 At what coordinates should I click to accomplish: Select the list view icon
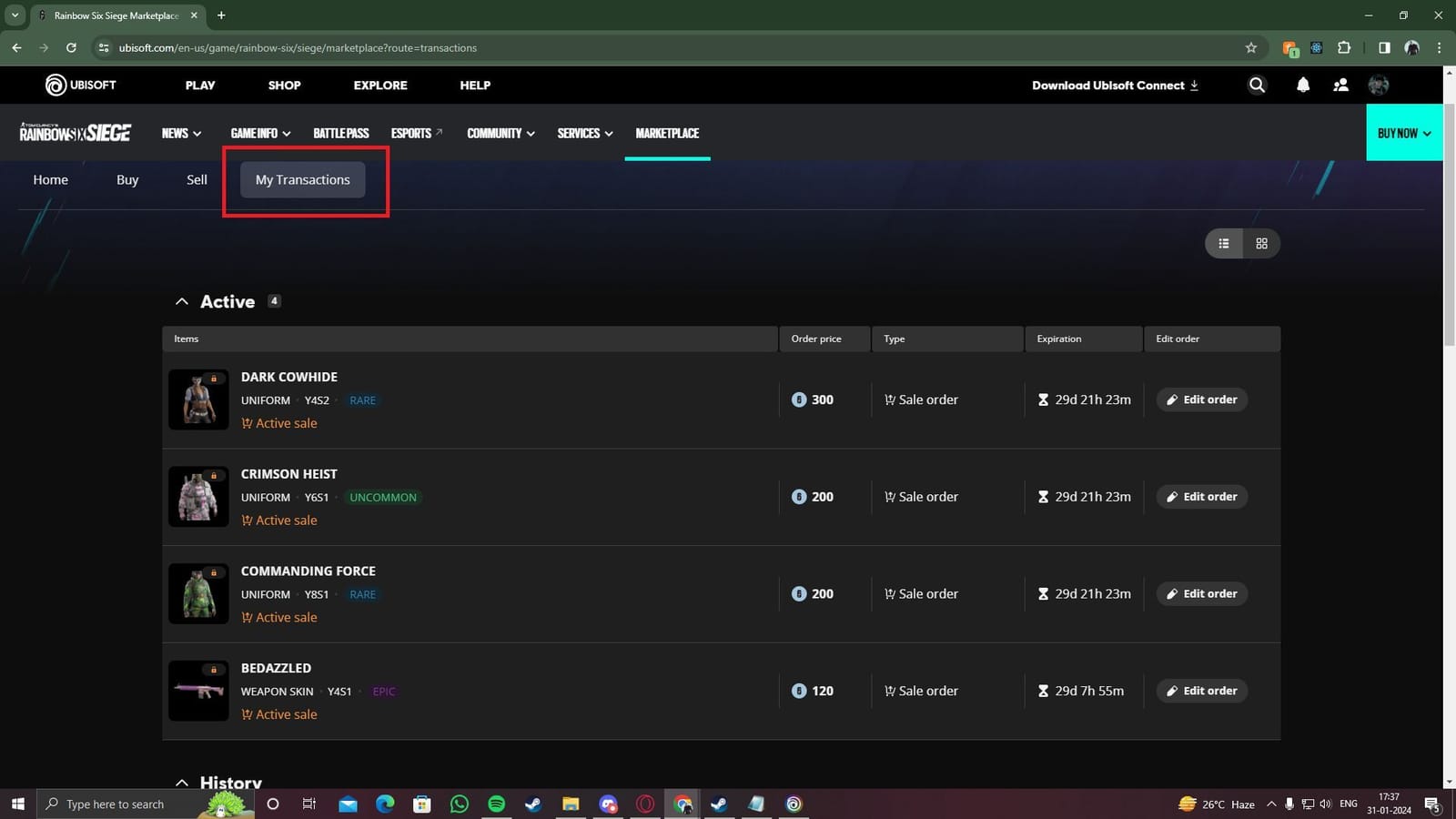coord(1223,243)
